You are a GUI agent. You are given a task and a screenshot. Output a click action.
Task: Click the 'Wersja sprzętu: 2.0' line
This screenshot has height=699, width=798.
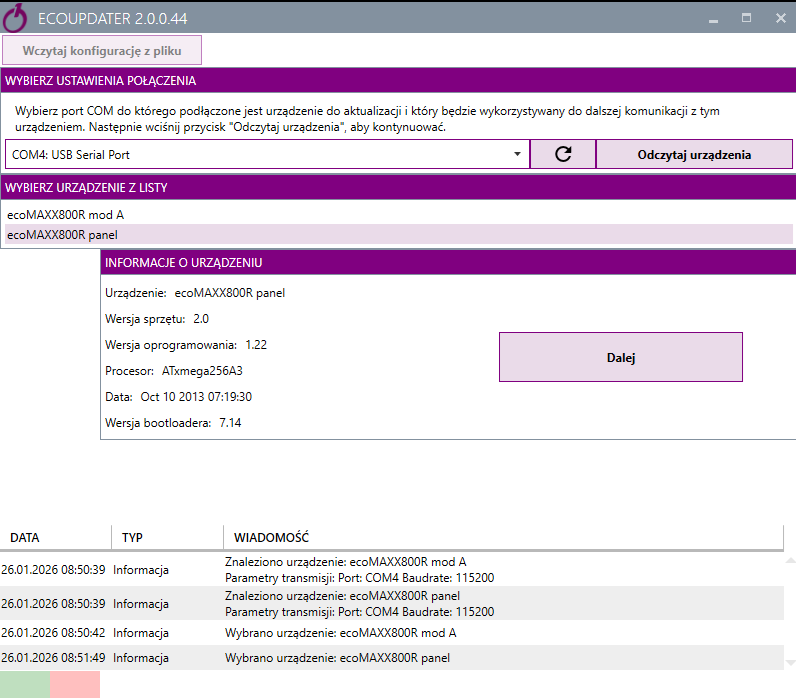point(157,319)
